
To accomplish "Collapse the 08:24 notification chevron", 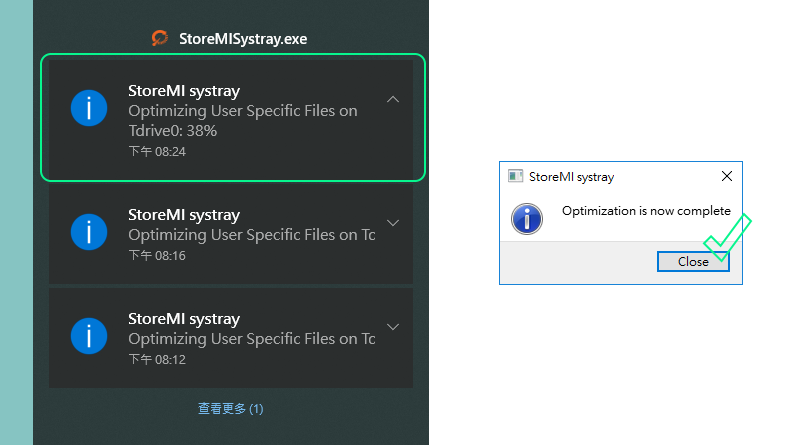I will [393, 99].
